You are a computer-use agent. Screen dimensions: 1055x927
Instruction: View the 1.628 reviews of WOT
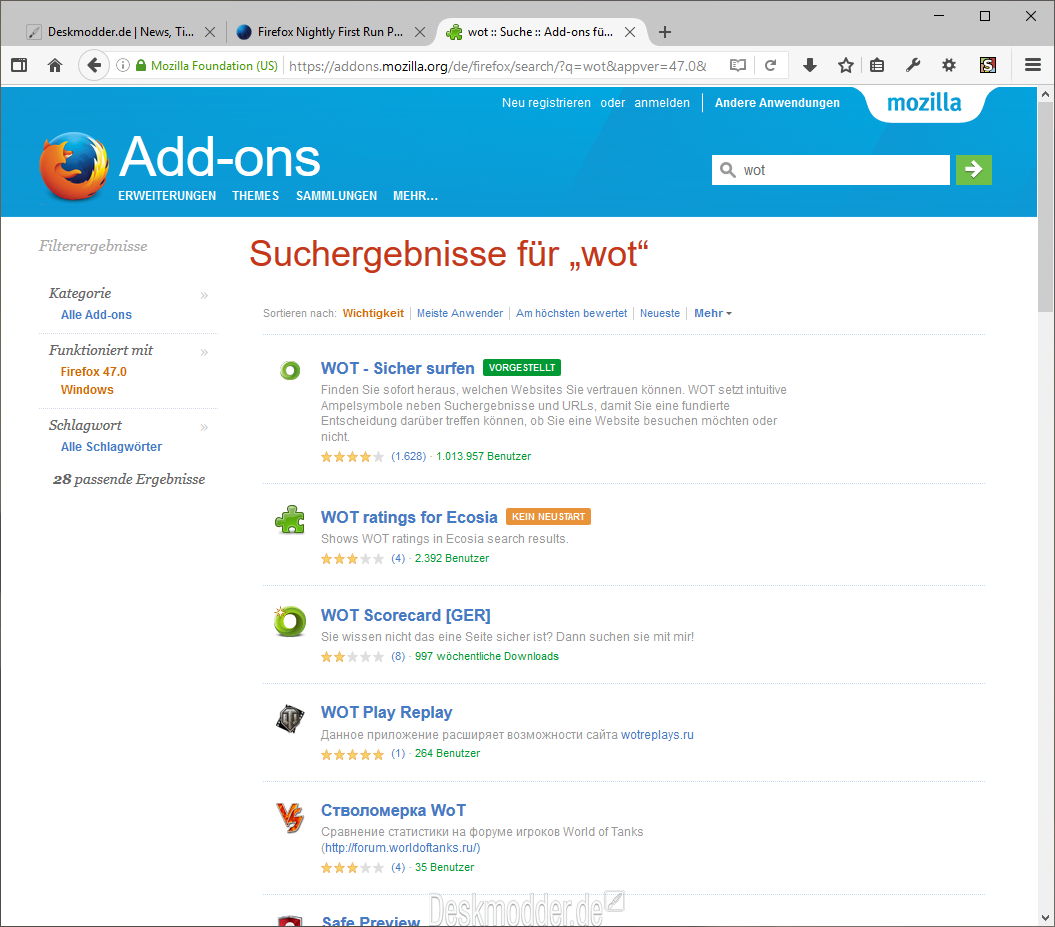tap(408, 456)
